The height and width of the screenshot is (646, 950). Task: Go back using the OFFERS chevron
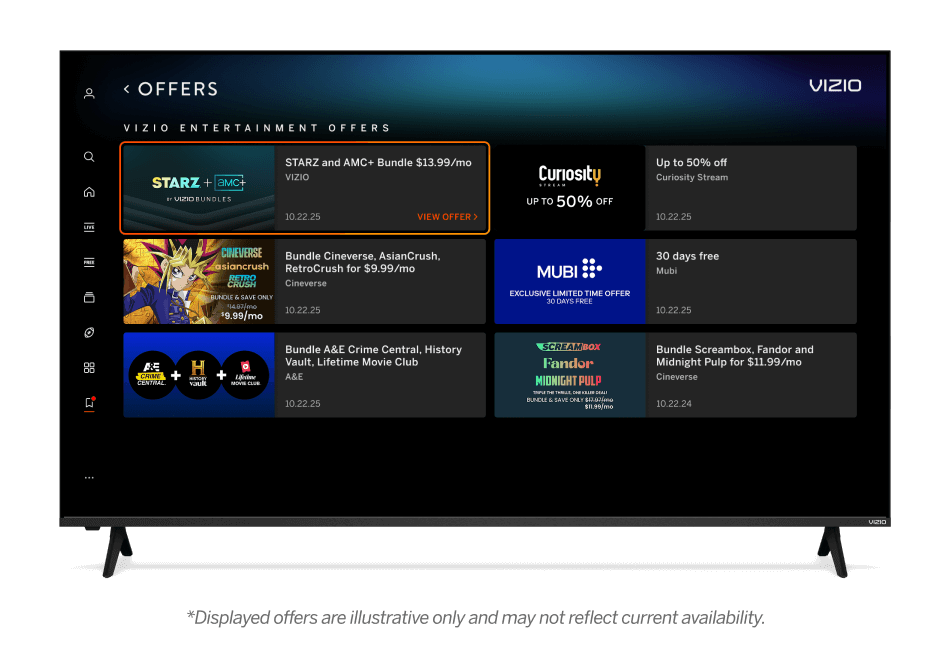[x=127, y=89]
